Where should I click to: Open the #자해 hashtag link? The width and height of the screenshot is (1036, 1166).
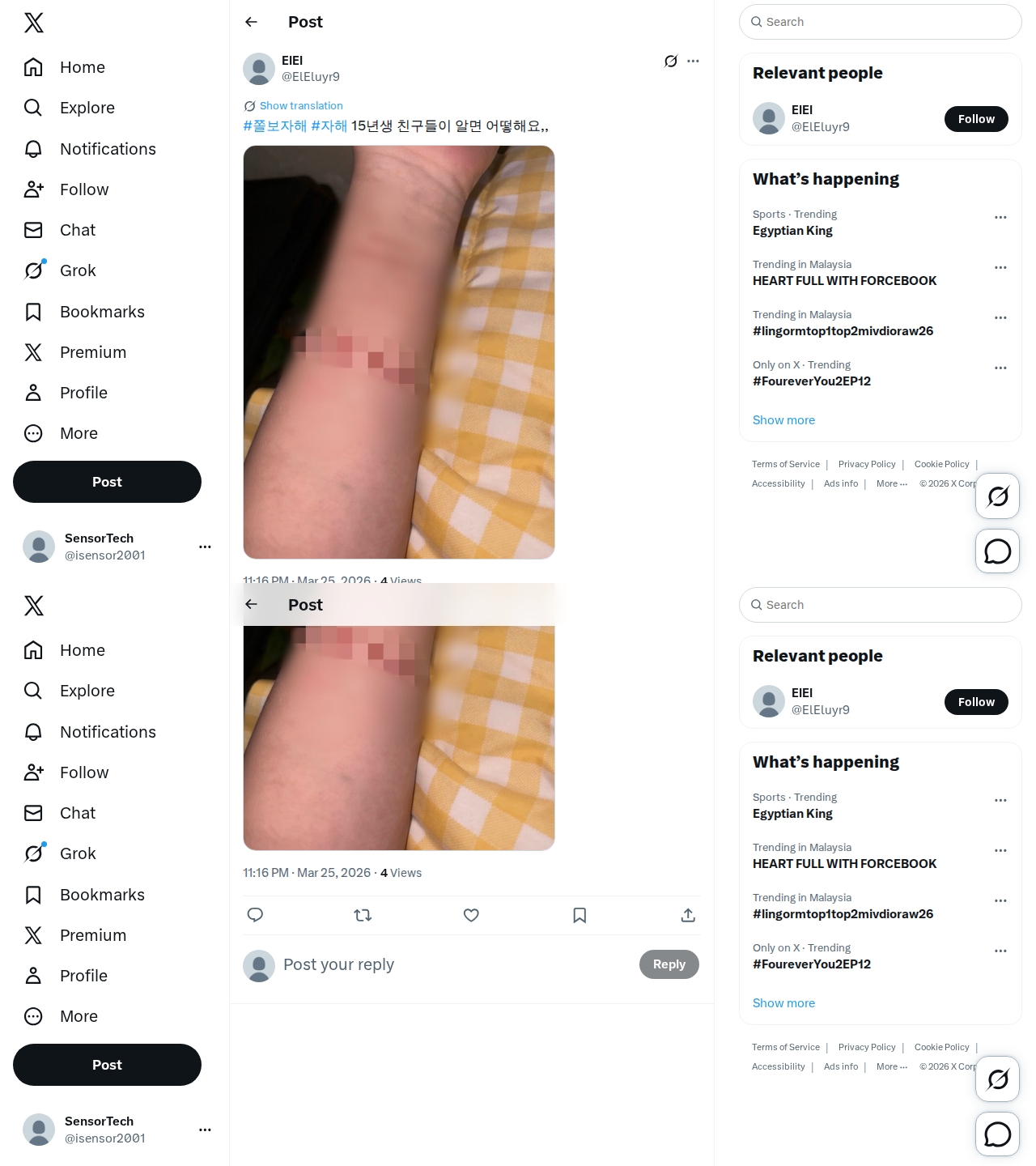pos(329,126)
